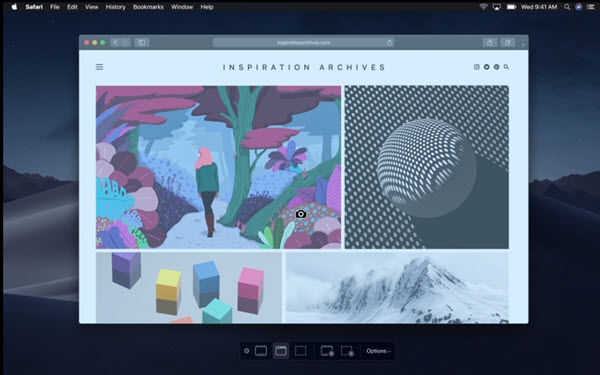Select Capture Selected Window mode

(281, 351)
